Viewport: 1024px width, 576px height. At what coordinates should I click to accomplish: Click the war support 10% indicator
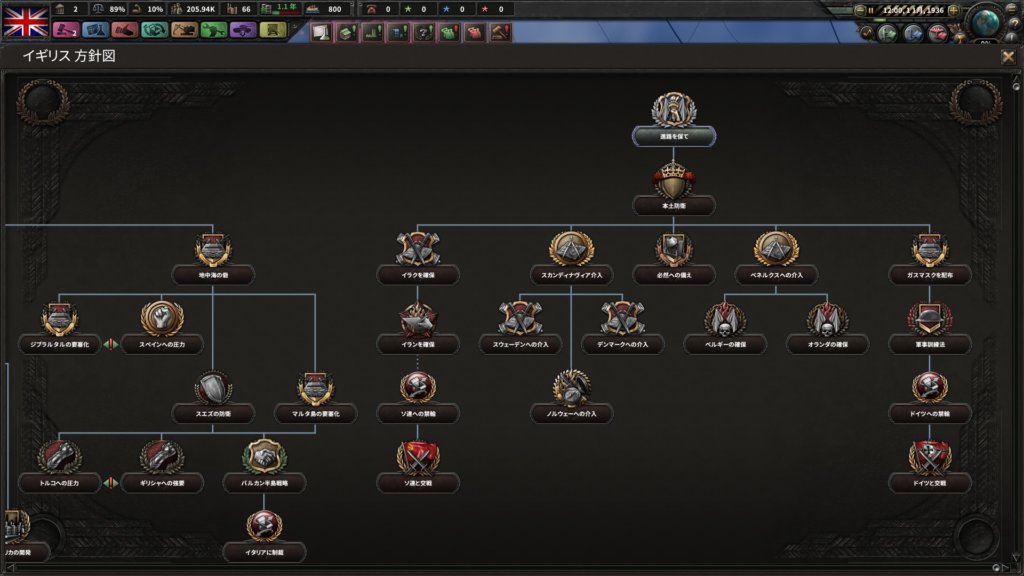(x=148, y=9)
